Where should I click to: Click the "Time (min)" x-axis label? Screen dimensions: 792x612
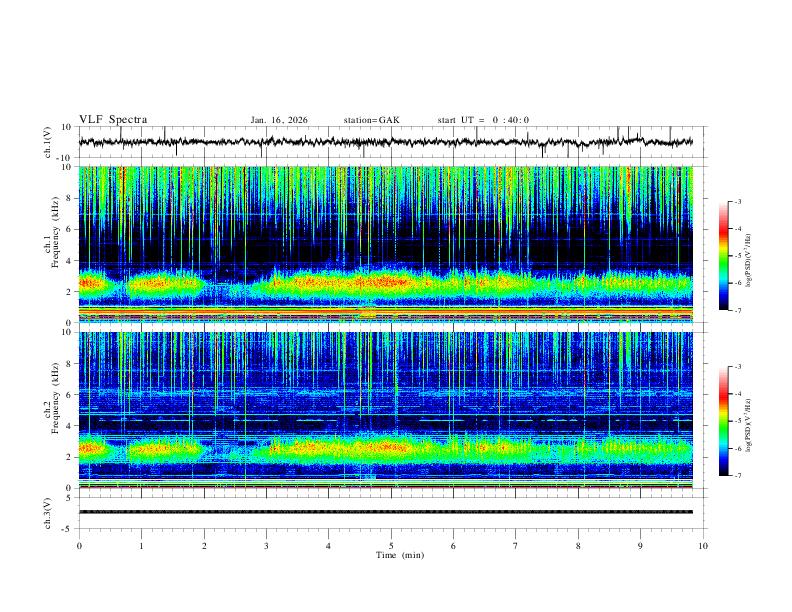coord(400,555)
